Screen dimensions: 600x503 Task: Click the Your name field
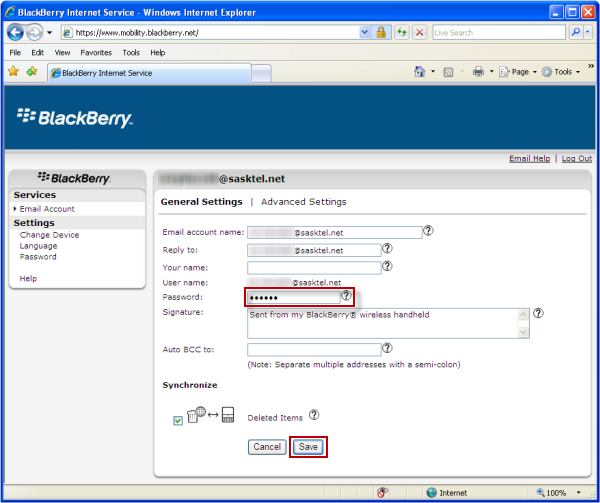pyautogui.click(x=314, y=268)
